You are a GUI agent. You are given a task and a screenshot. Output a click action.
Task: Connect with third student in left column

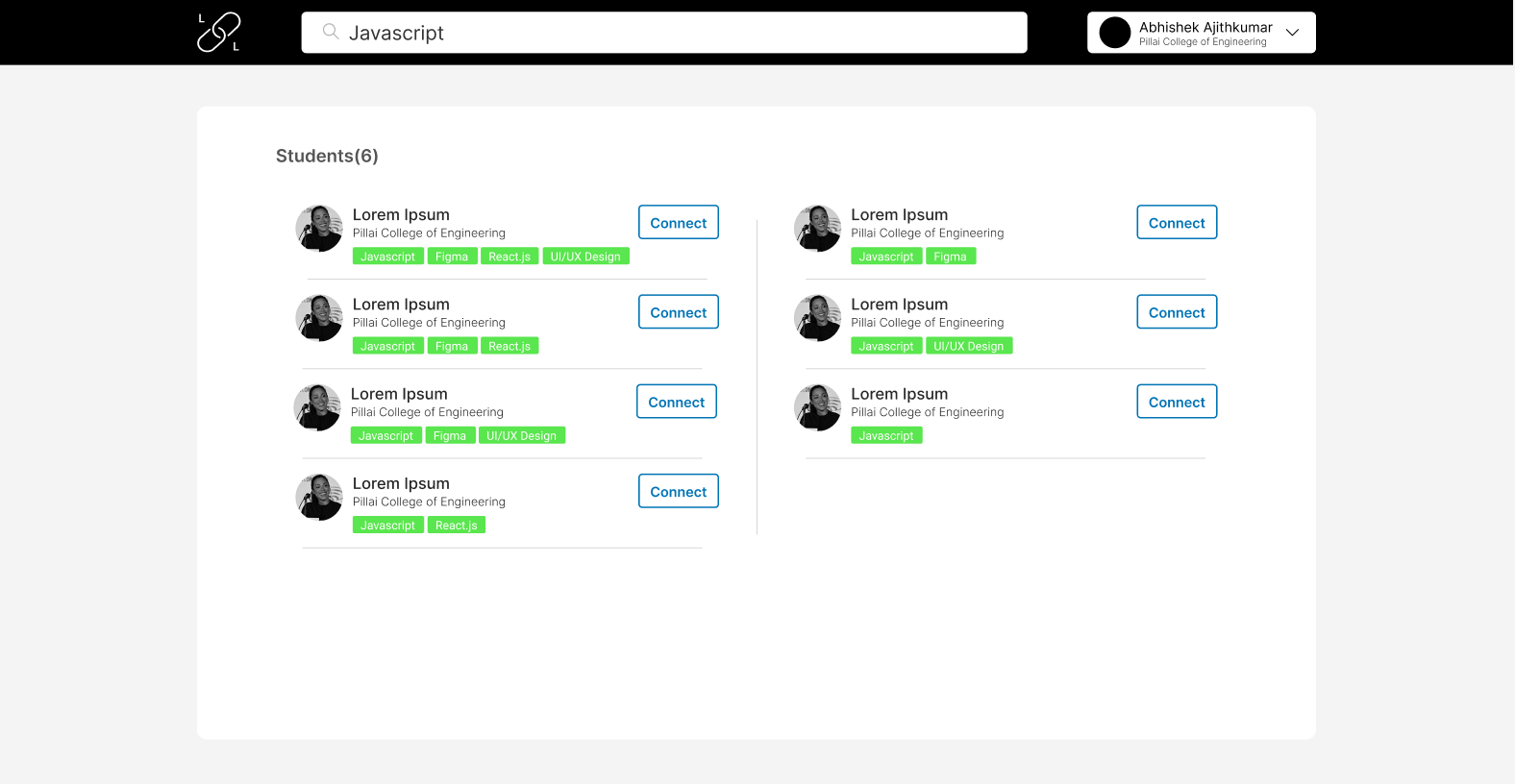coord(677,402)
